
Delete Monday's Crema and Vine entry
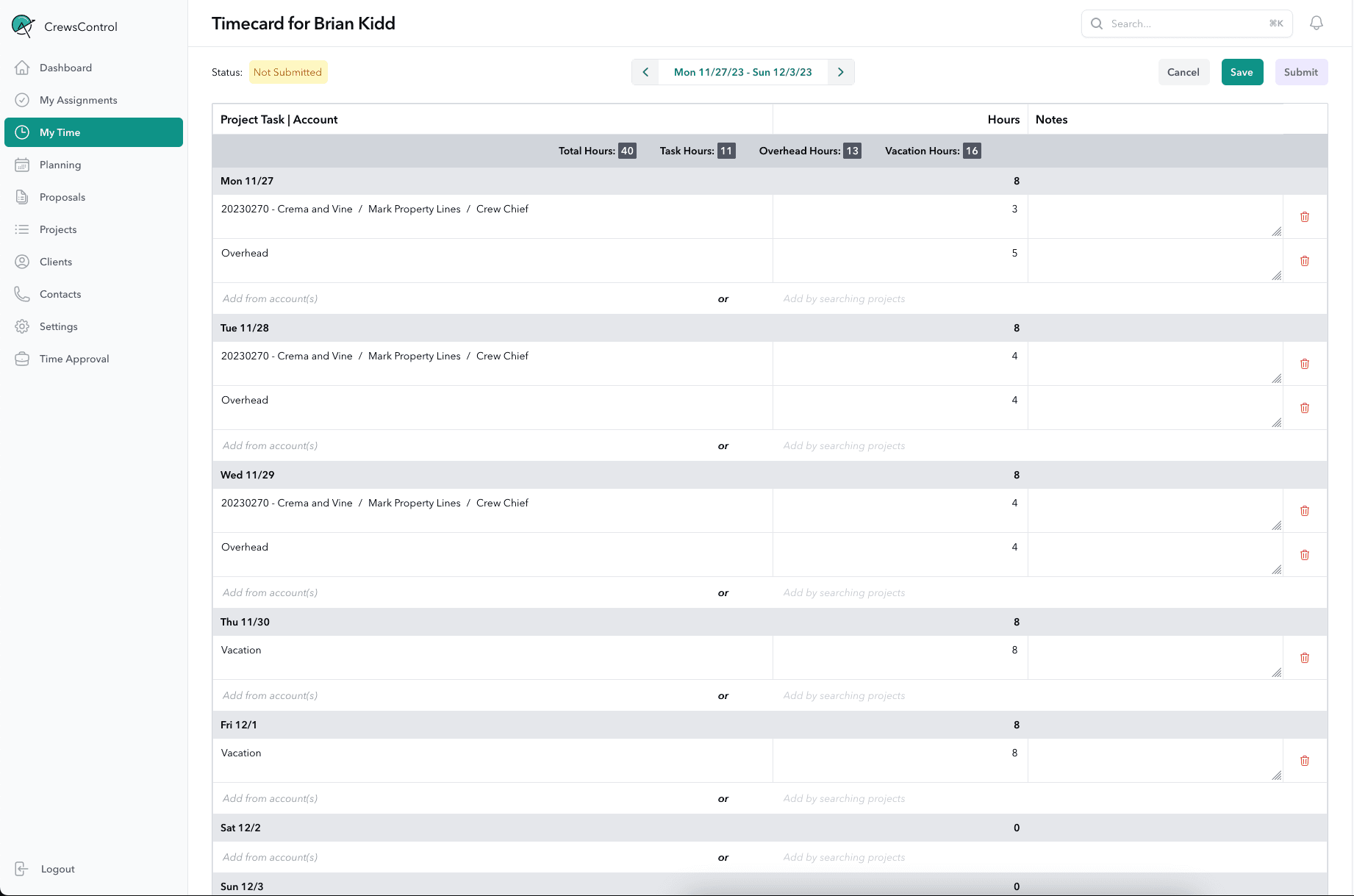[x=1304, y=217]
